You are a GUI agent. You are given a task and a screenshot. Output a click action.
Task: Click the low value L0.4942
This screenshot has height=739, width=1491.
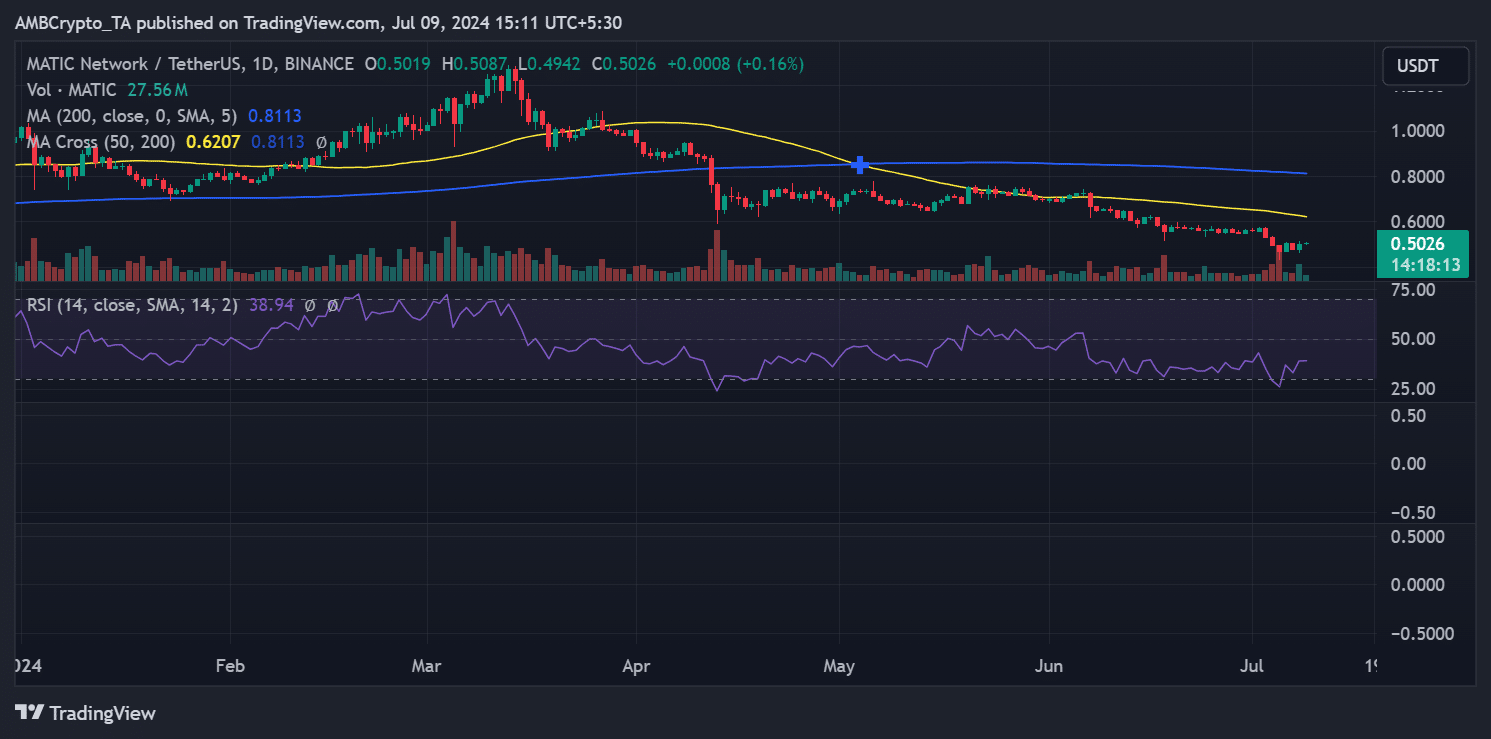coord(551,64)
